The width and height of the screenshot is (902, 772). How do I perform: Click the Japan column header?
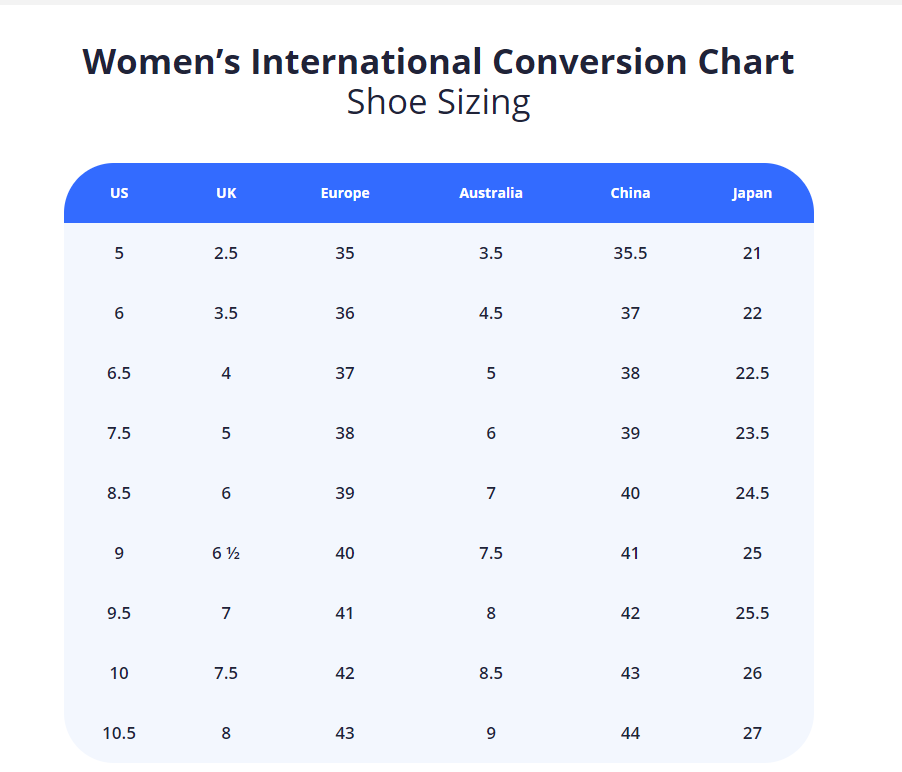(752, 193)
